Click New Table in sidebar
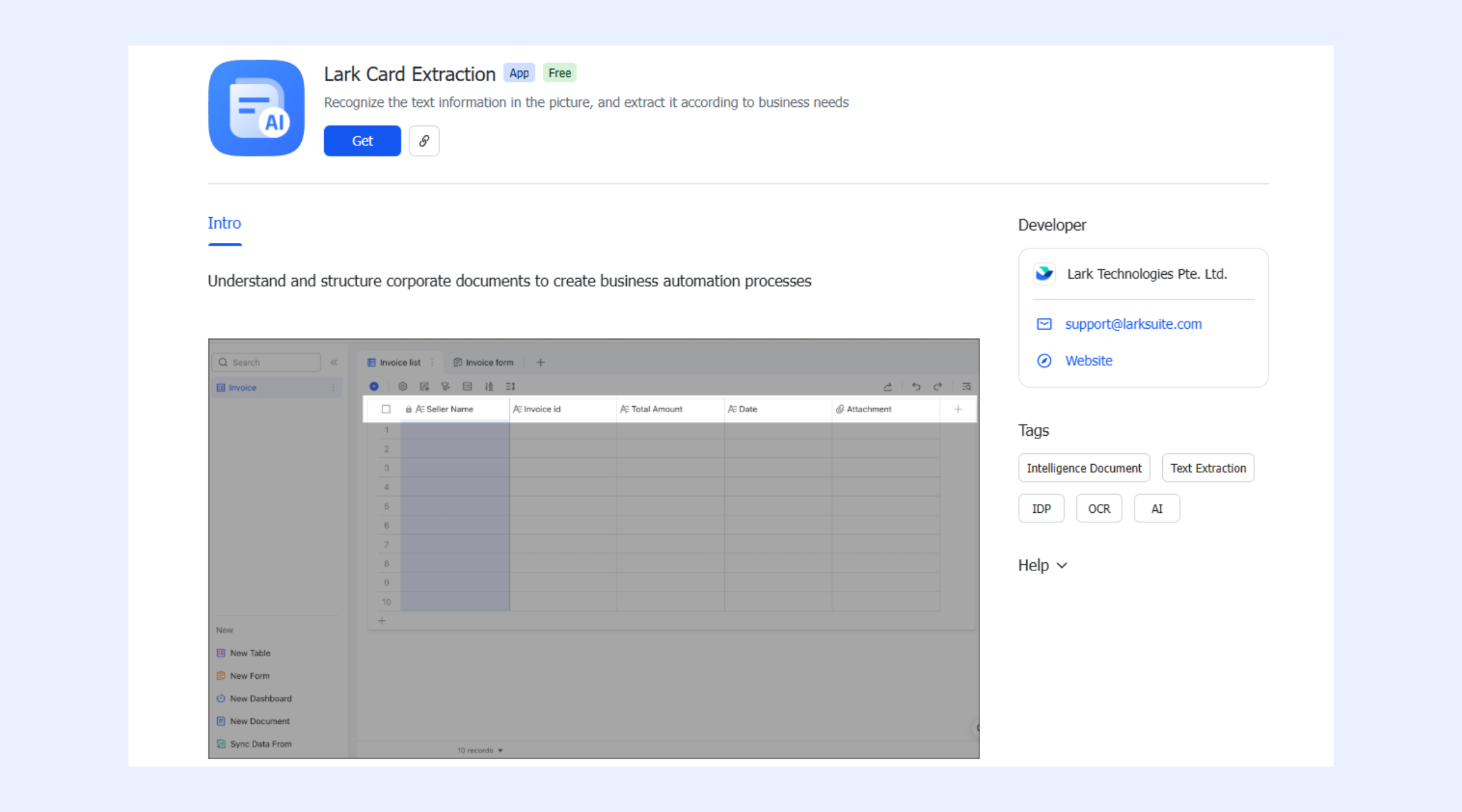This screenshot has height=812, width=1462. [x=244, y=653]
